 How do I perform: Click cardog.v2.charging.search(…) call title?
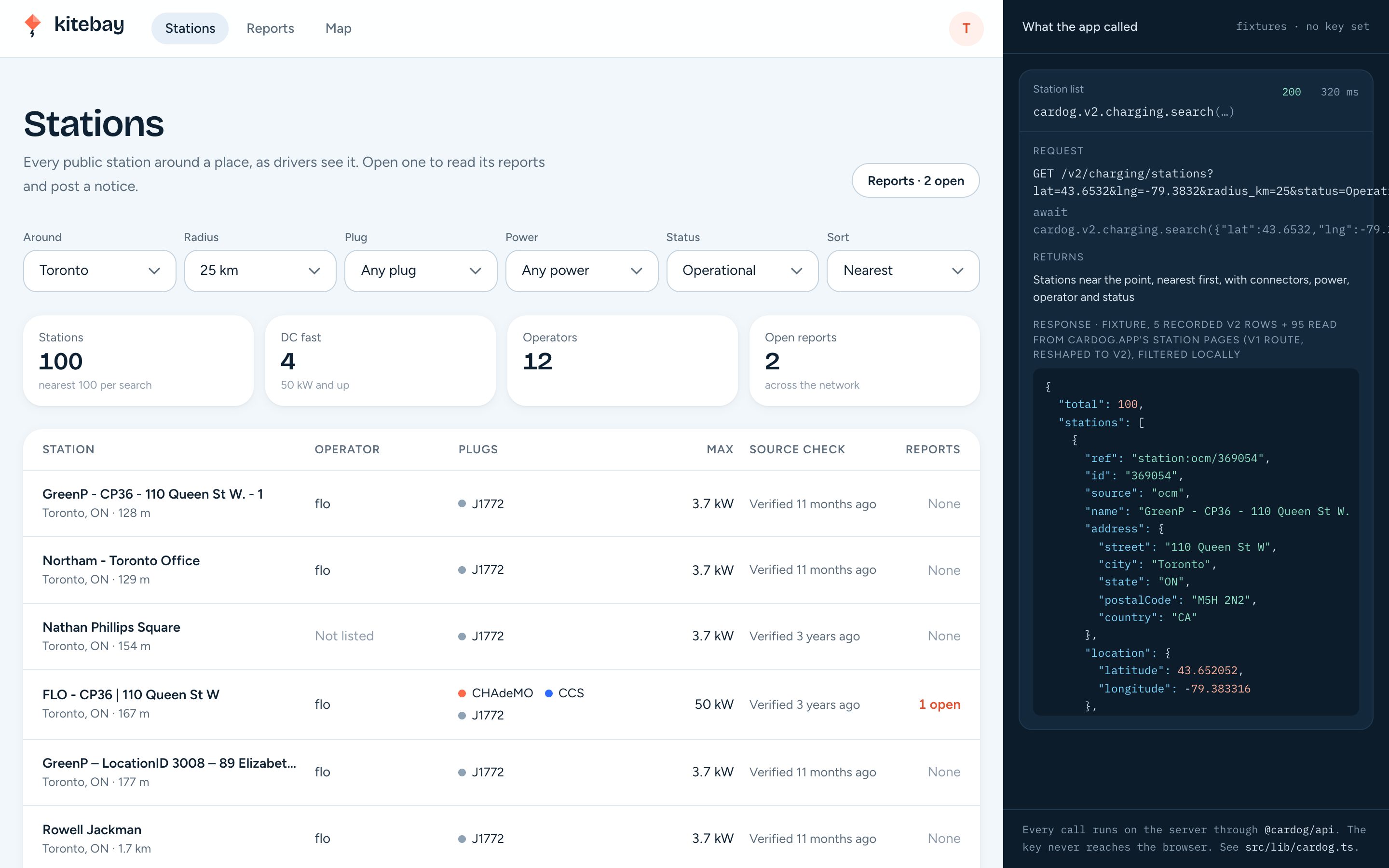click(1133, 111)
